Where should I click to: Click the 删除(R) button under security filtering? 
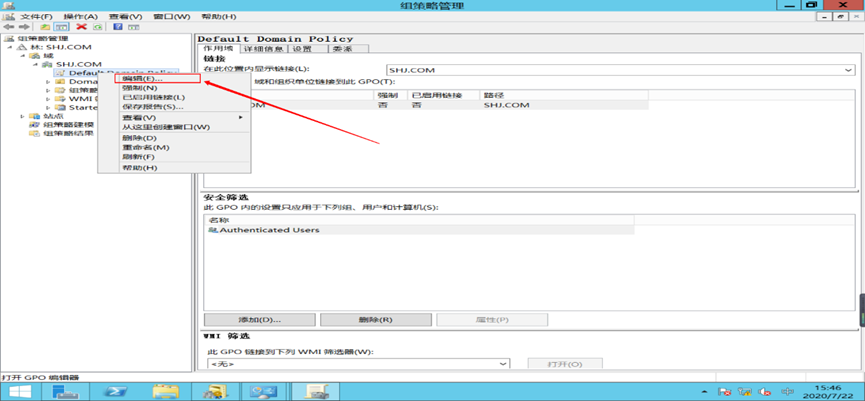[x=375, y=320]
